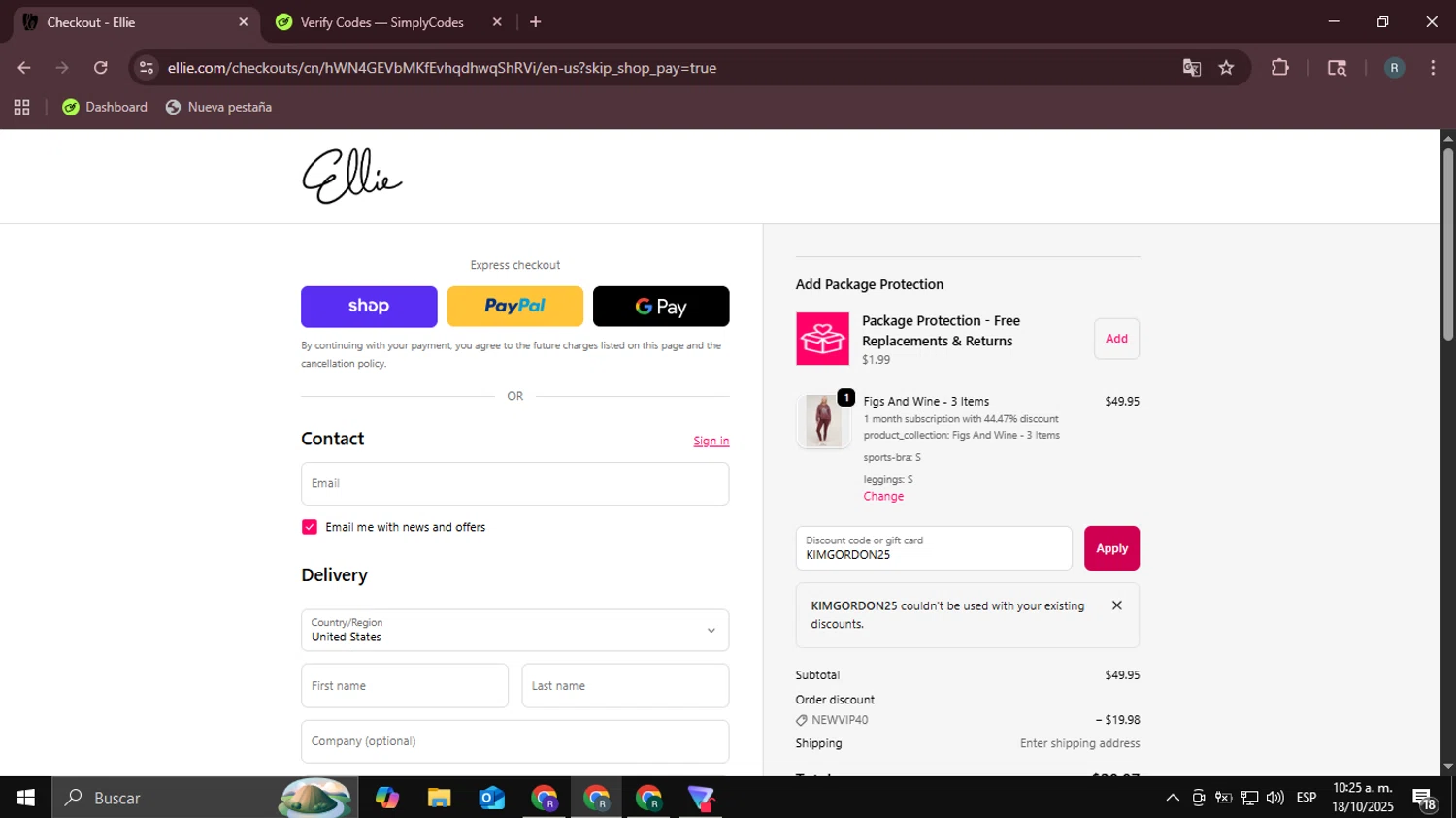Dismiss the KIMGORDON25 error message
This screenshot has height=818, width=1456.
1116,605
